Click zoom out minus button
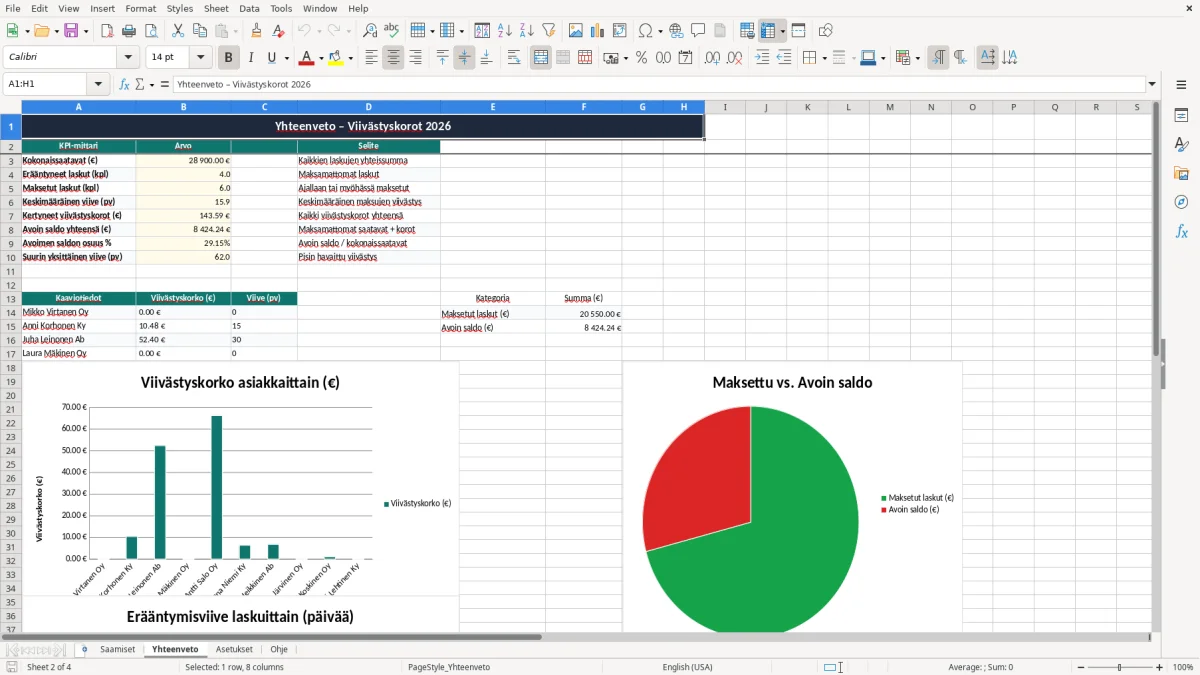The height and width of the screenshot is (675, 1200). click(x=1080, y=667)
